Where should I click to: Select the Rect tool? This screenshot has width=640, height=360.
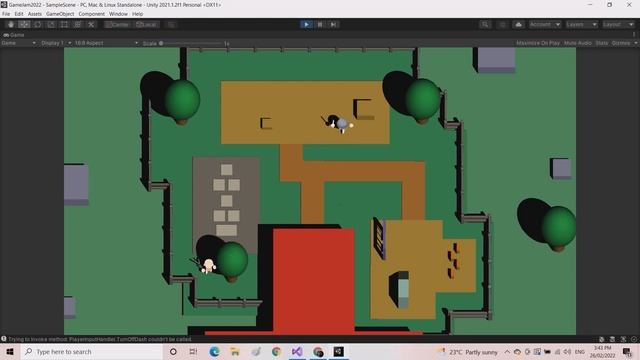[64, 24]
